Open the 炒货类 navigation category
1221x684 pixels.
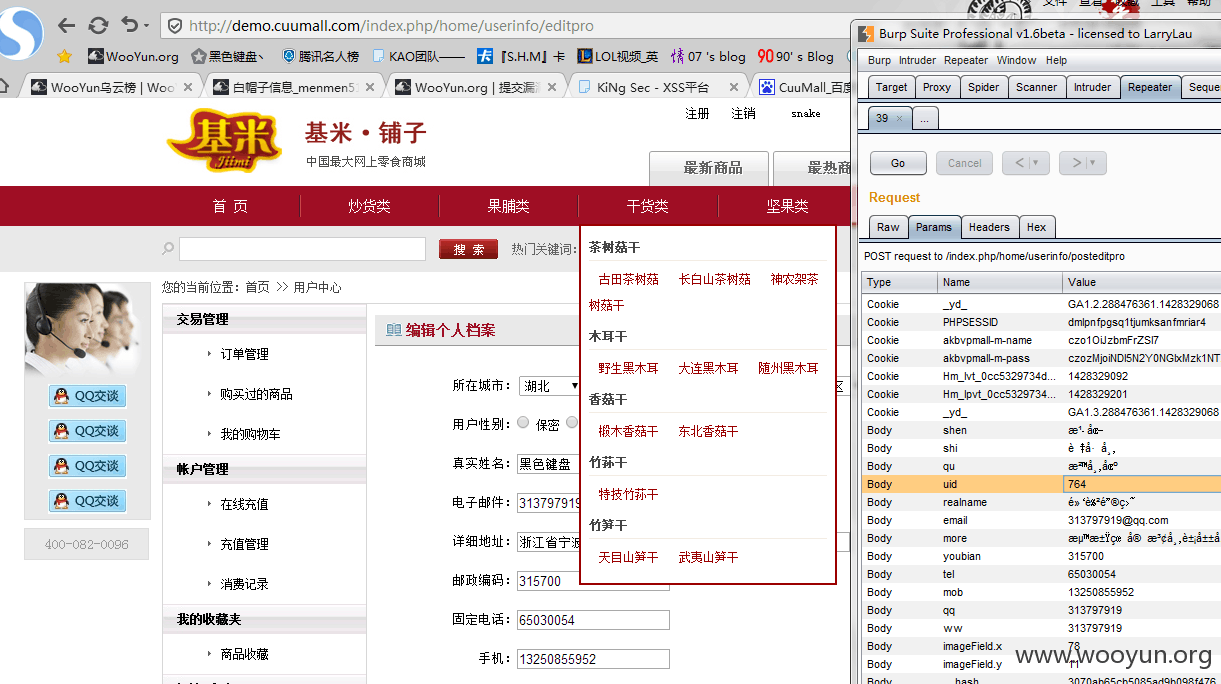point(369,206)
